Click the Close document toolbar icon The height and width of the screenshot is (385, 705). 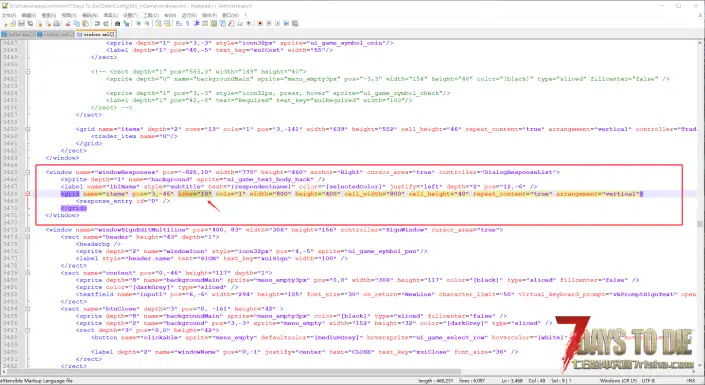point(39,23)
